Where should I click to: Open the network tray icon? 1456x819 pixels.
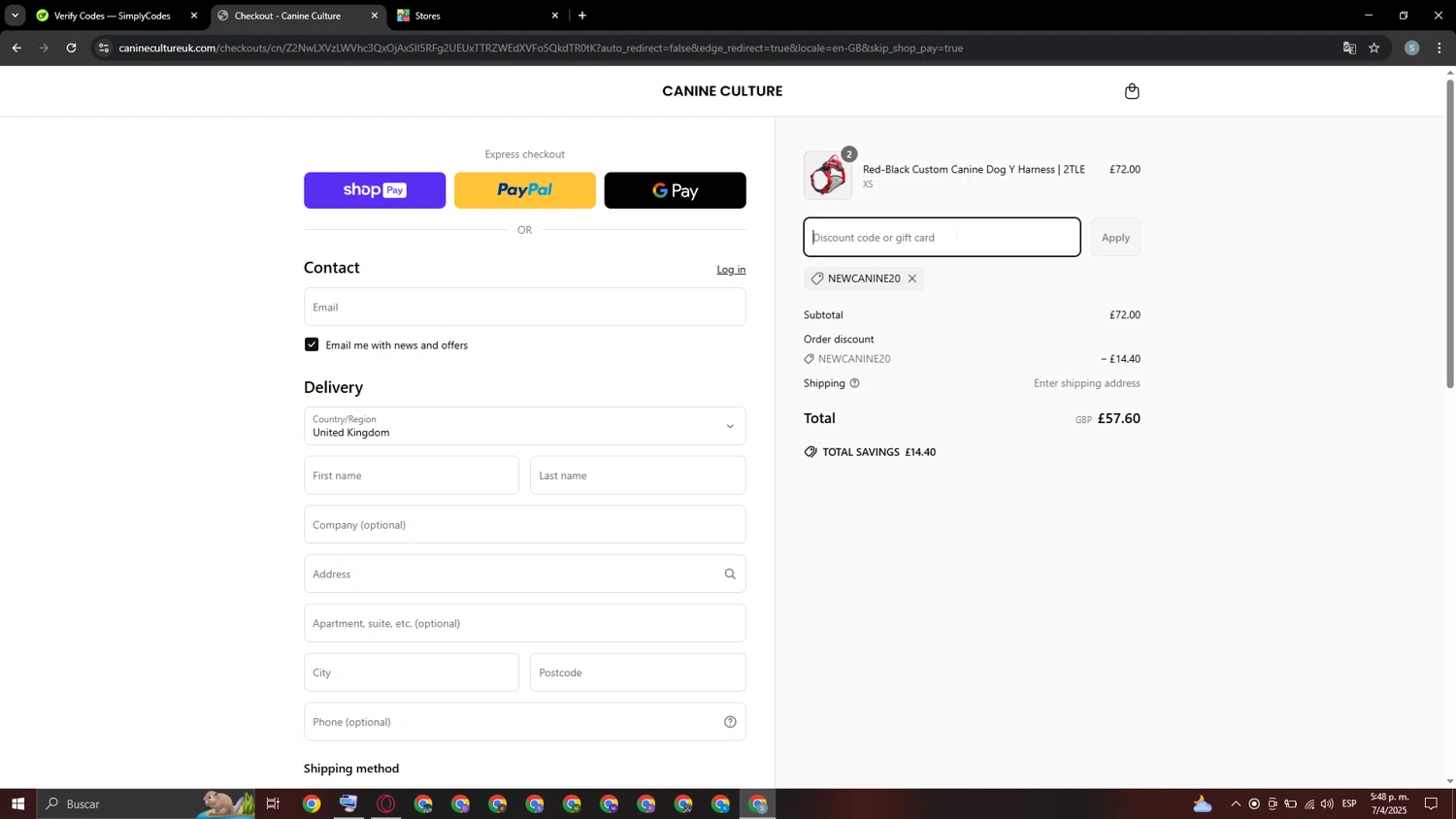point(1309,803)
